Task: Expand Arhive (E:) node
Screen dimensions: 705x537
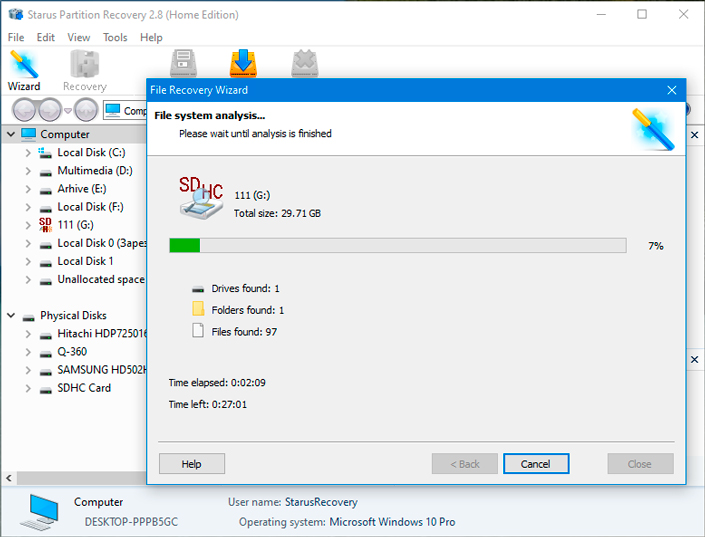Action: tap(28, 189)
